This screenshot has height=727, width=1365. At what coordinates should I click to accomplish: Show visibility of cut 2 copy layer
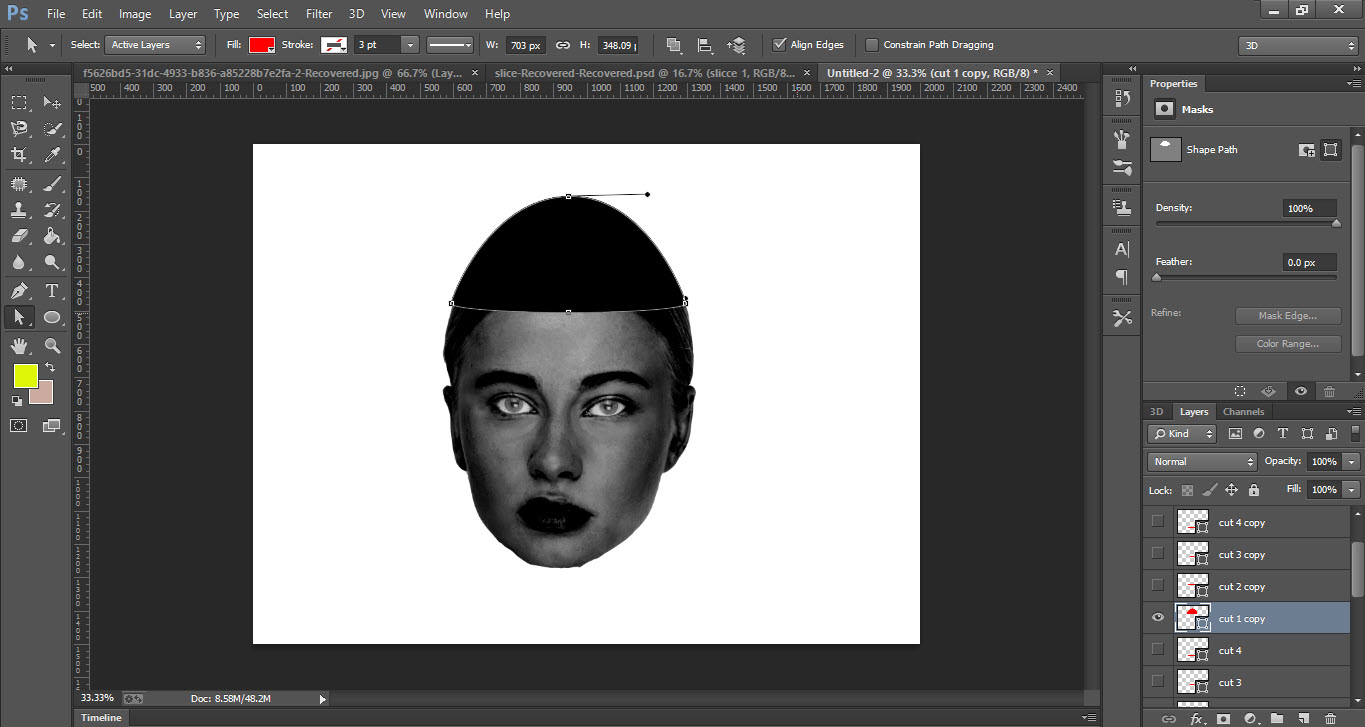1158,585
